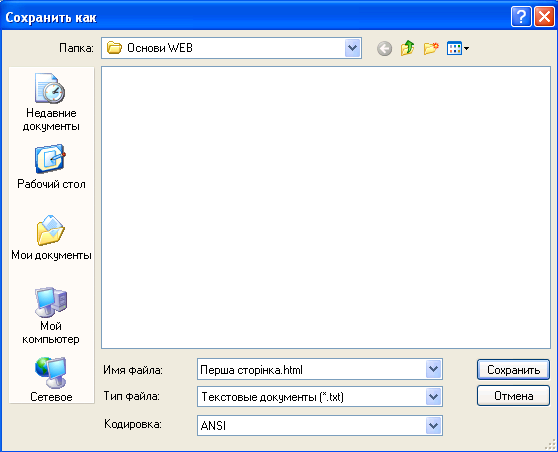Click the 'Тип файла:' label
558x452 pixels.
131,396
